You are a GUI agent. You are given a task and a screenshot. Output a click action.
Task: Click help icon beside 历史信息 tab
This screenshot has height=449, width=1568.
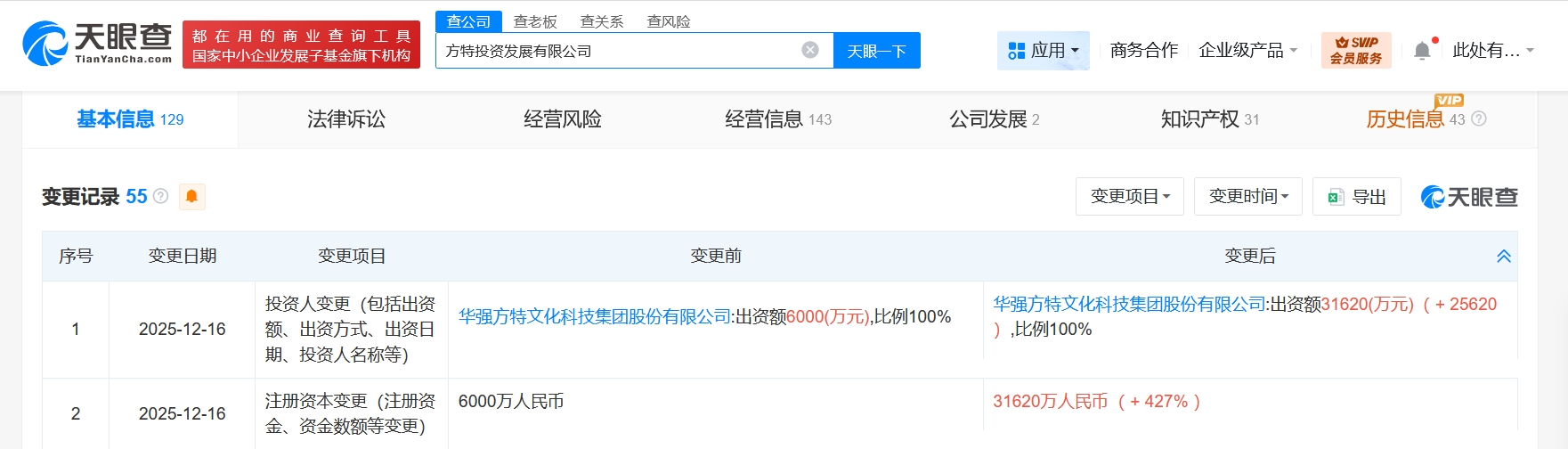tap(1479, 118)
